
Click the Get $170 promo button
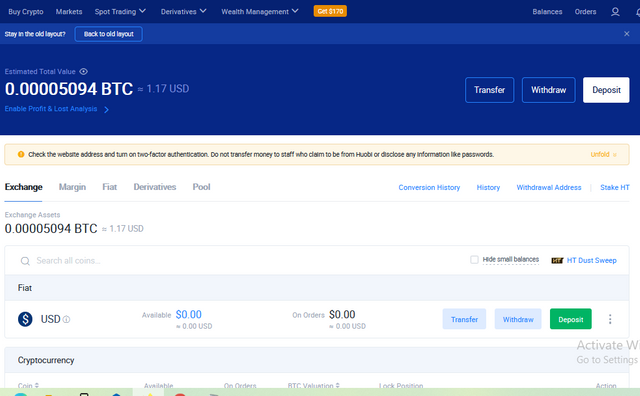330,11
